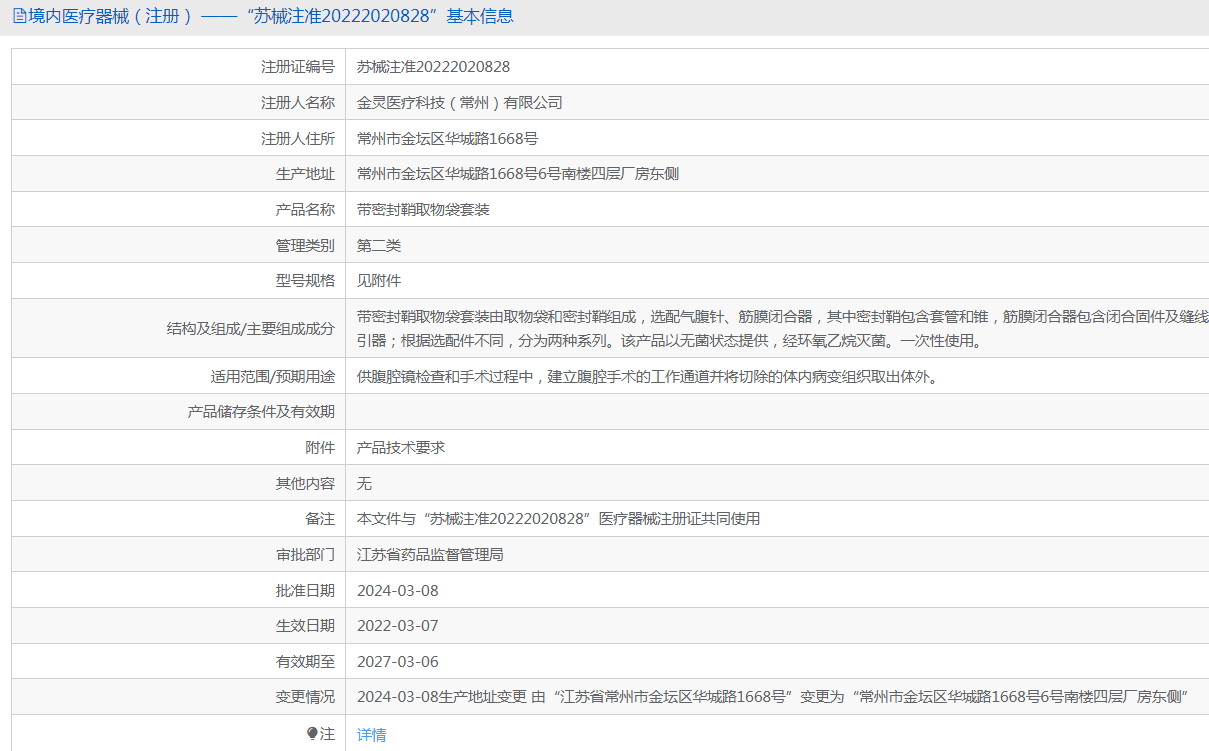
Task: Click the 备注 label
Action: click(x=320, y=519)
